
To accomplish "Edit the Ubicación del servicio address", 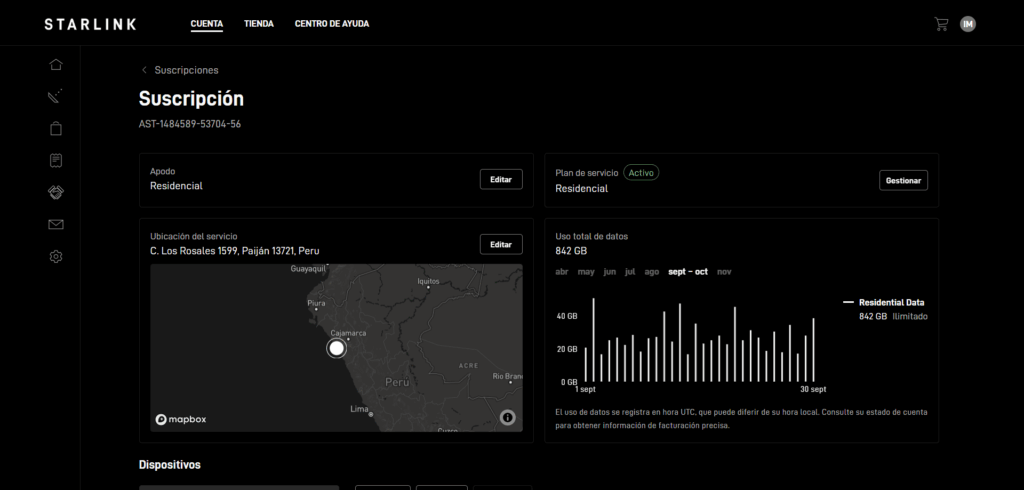I will pos(501,244).
